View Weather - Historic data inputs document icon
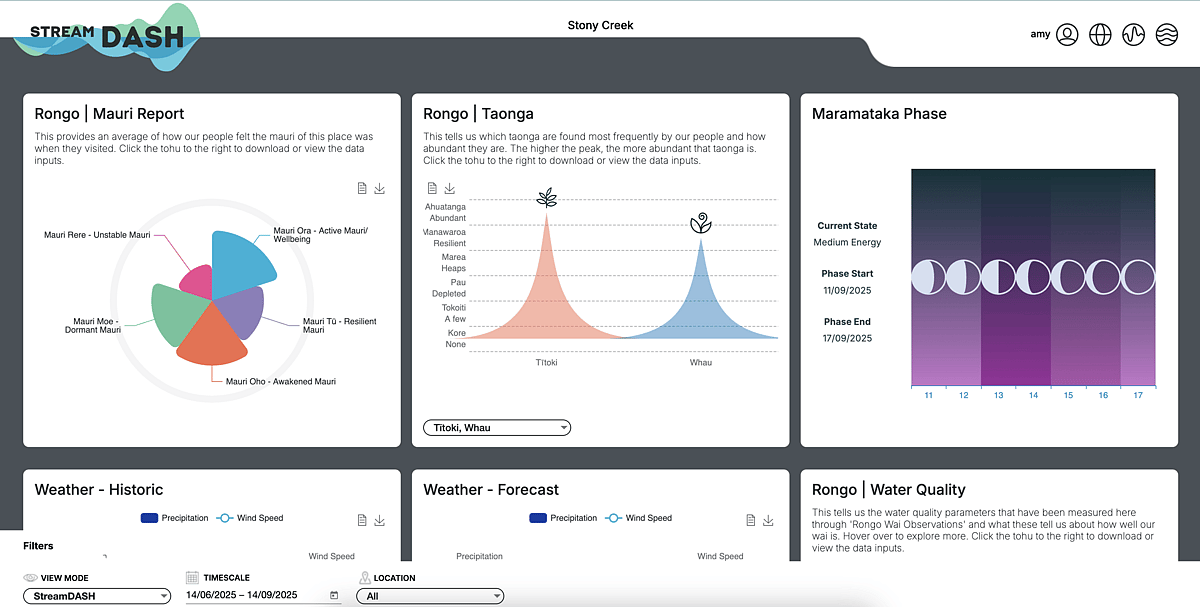This screenshot has height=607, width=1200. point(362,520)
